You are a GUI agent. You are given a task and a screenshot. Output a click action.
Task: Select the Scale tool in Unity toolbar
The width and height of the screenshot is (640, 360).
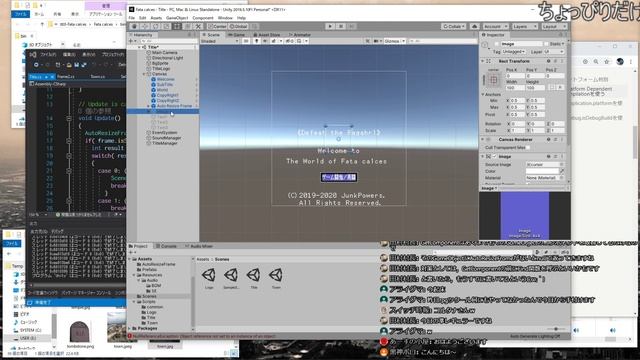166,27
